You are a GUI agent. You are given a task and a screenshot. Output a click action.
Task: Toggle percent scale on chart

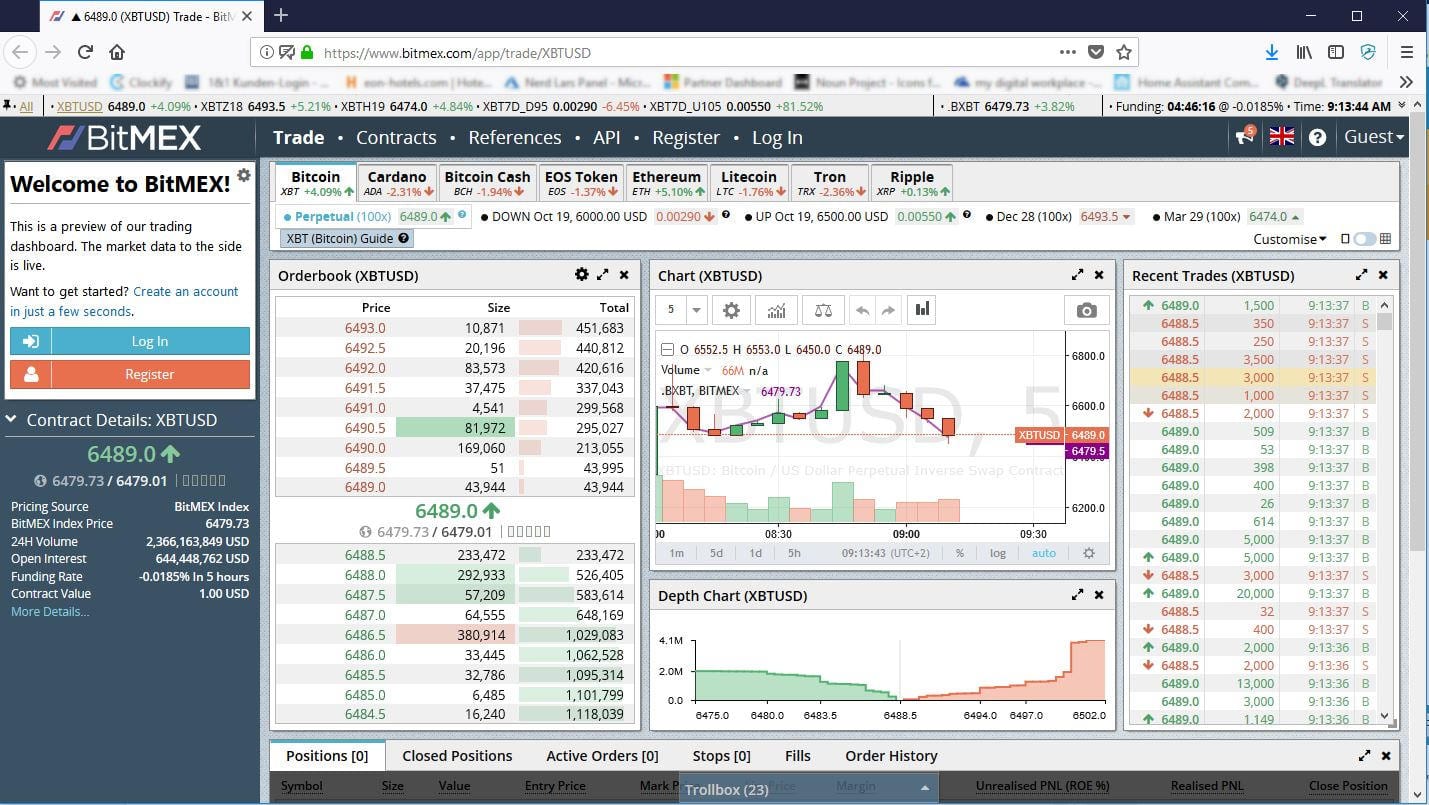click(x=960, y=553)
